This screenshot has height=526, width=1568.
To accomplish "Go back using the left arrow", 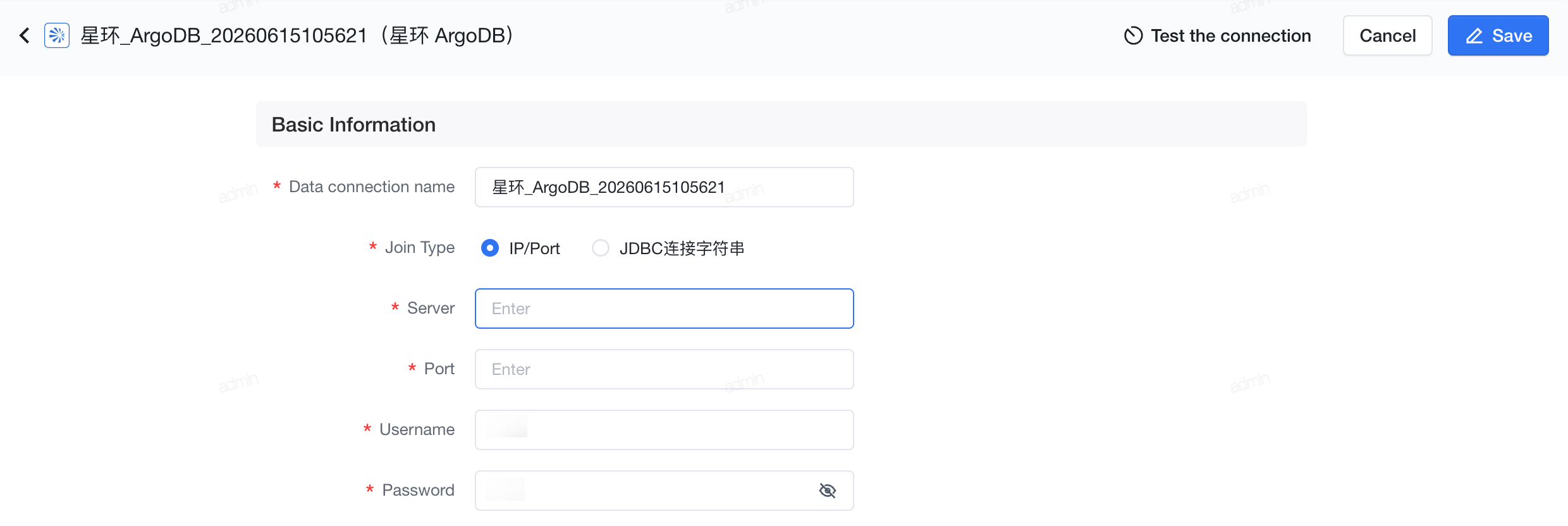I will click(x=25, y=35).
